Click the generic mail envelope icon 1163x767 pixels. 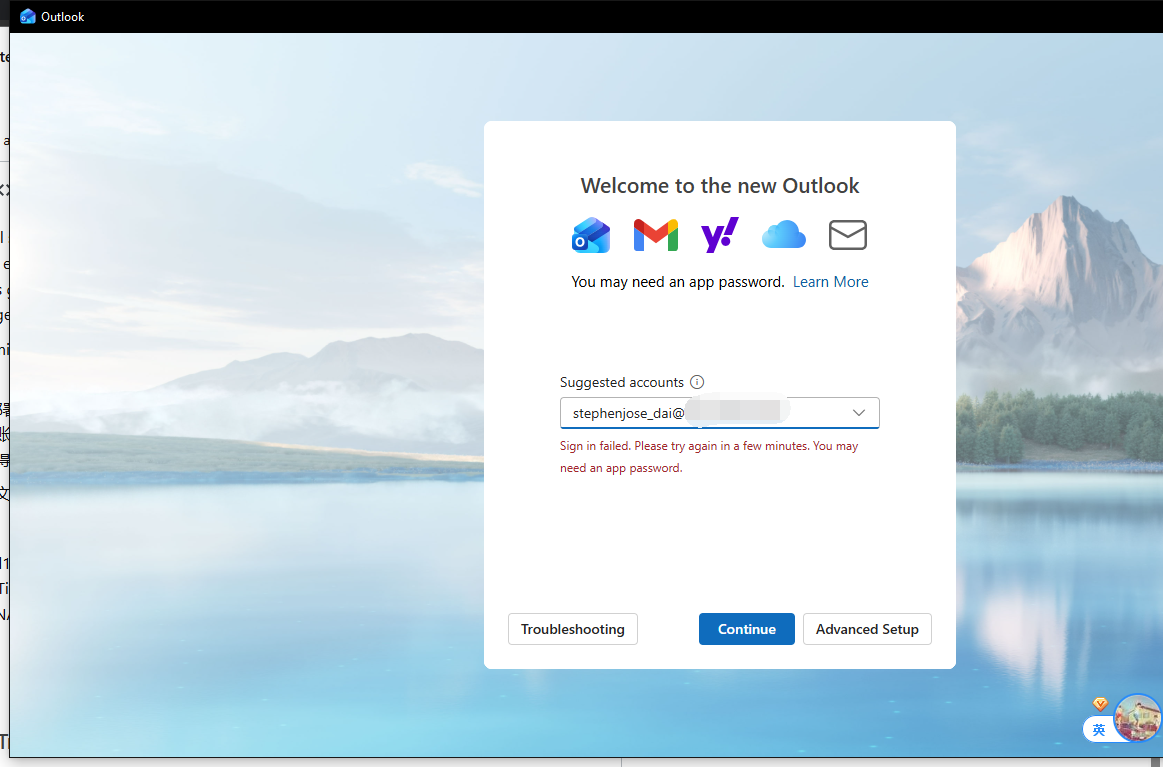point(848,235)
